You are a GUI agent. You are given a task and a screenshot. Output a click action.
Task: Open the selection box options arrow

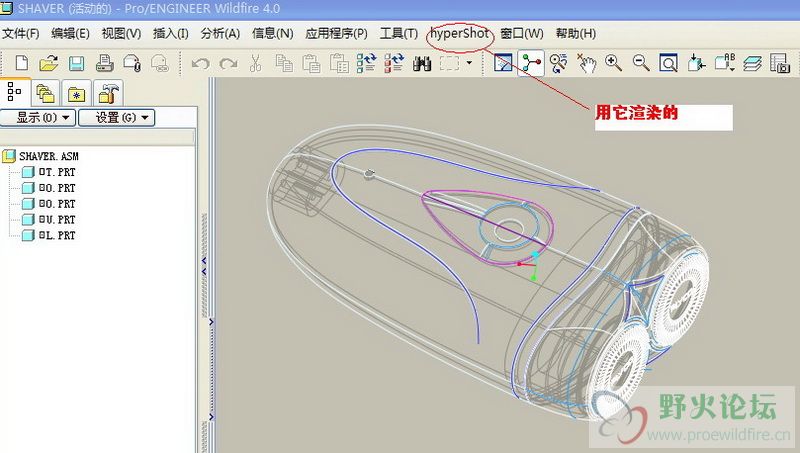pos(469,63)
